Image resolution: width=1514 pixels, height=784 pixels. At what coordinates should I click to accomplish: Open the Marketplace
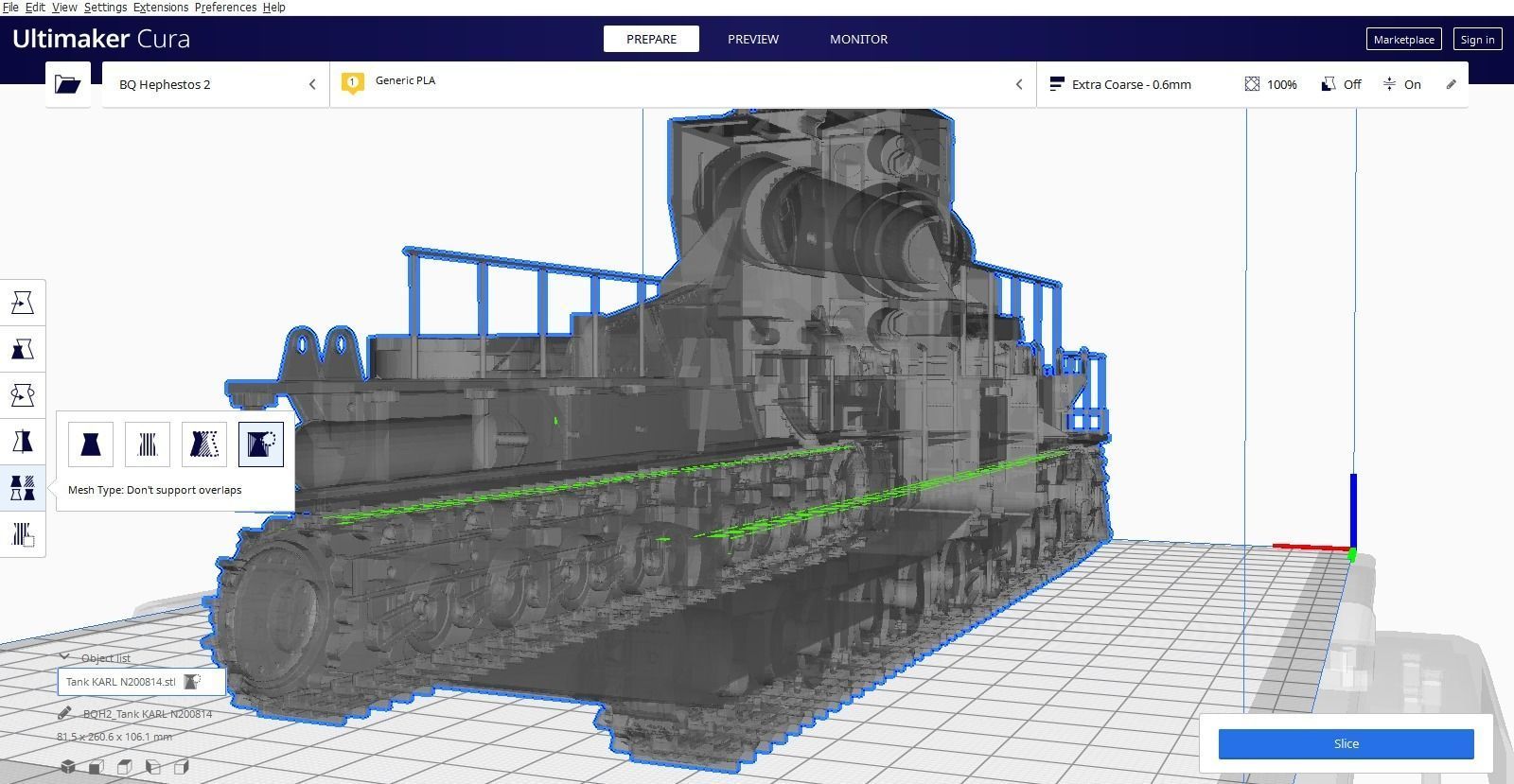point(1404,39)
